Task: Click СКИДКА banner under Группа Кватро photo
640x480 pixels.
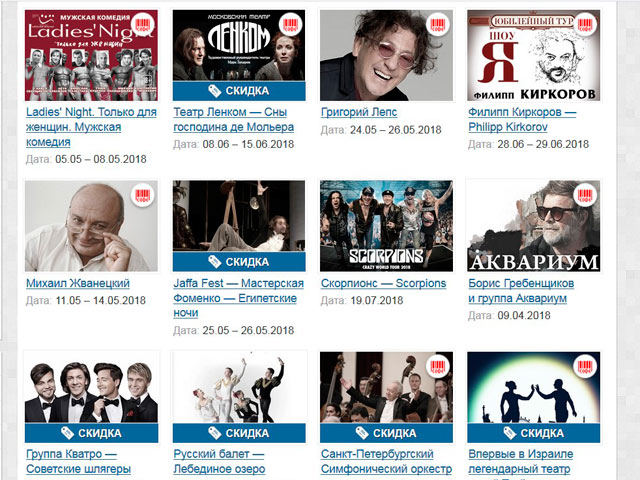Action: (x=91, y=433)
